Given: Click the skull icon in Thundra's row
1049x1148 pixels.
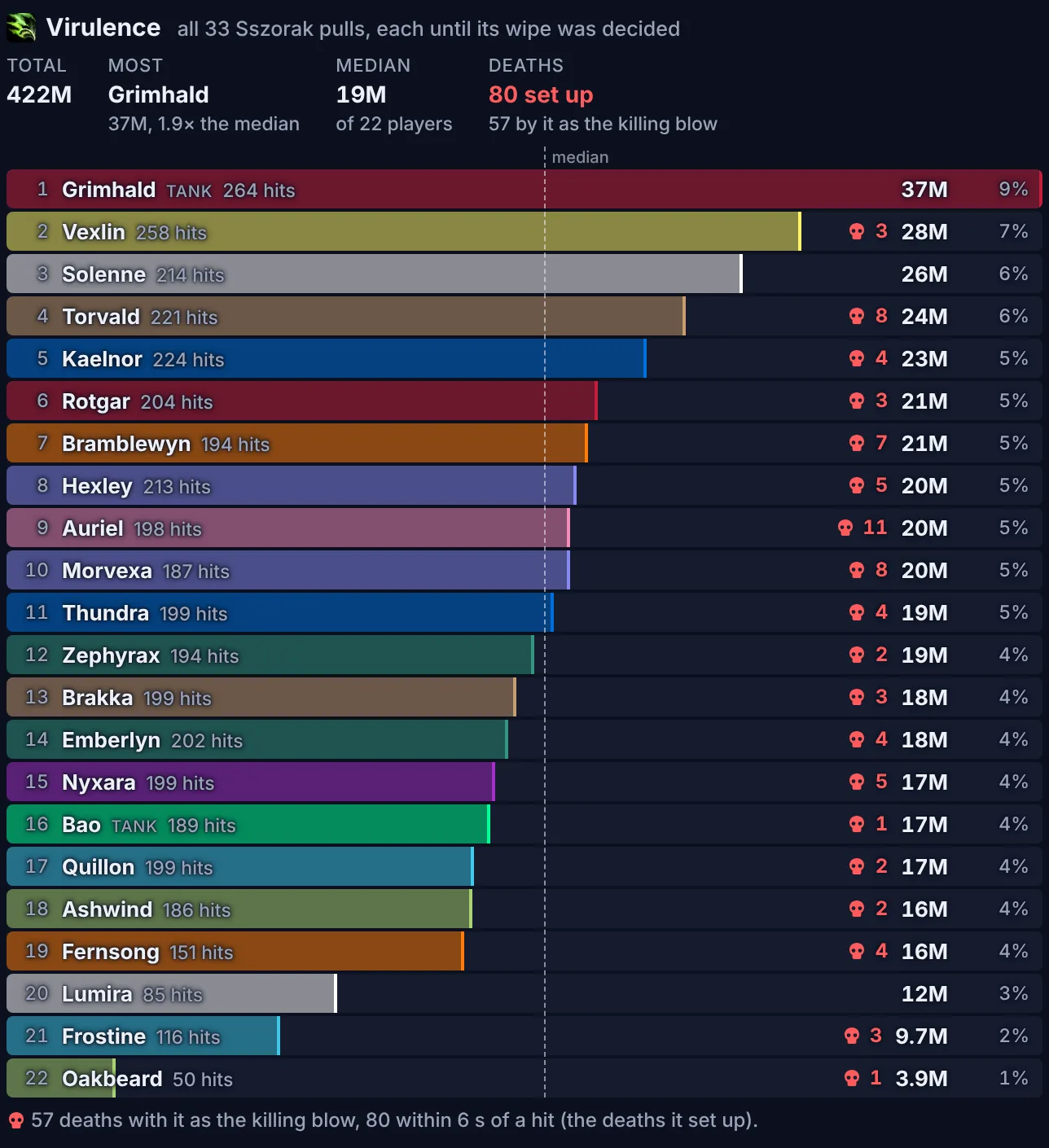Looking at the screenshot, I should (857, 612).
